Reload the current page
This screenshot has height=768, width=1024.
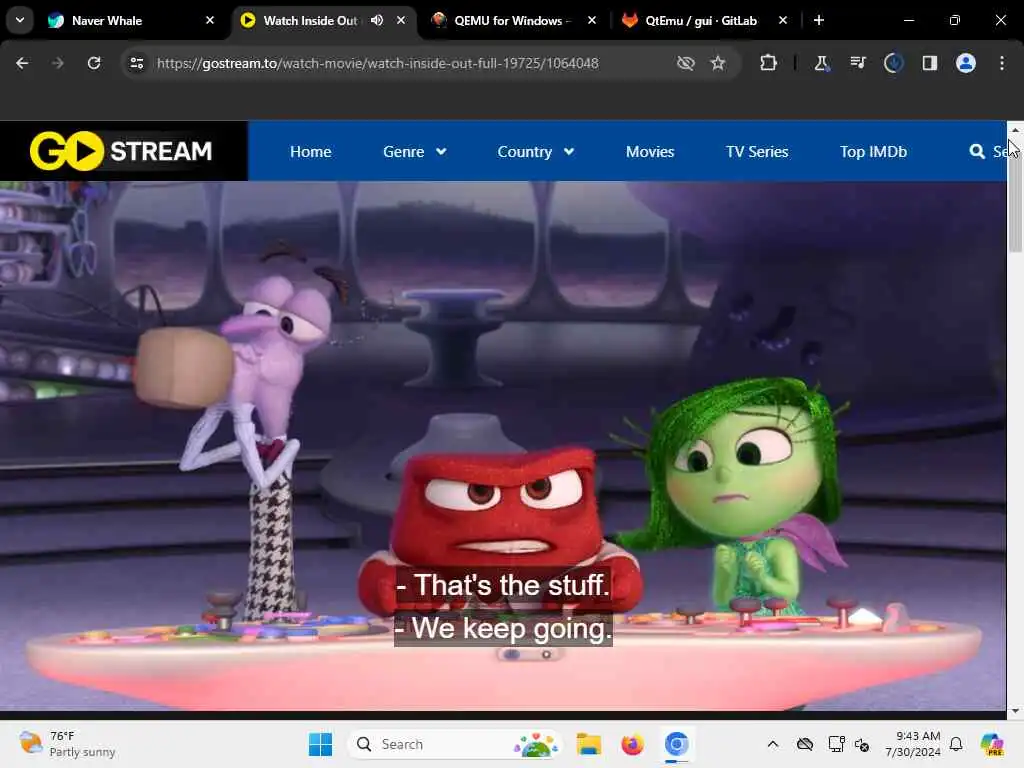click(94, 63)
